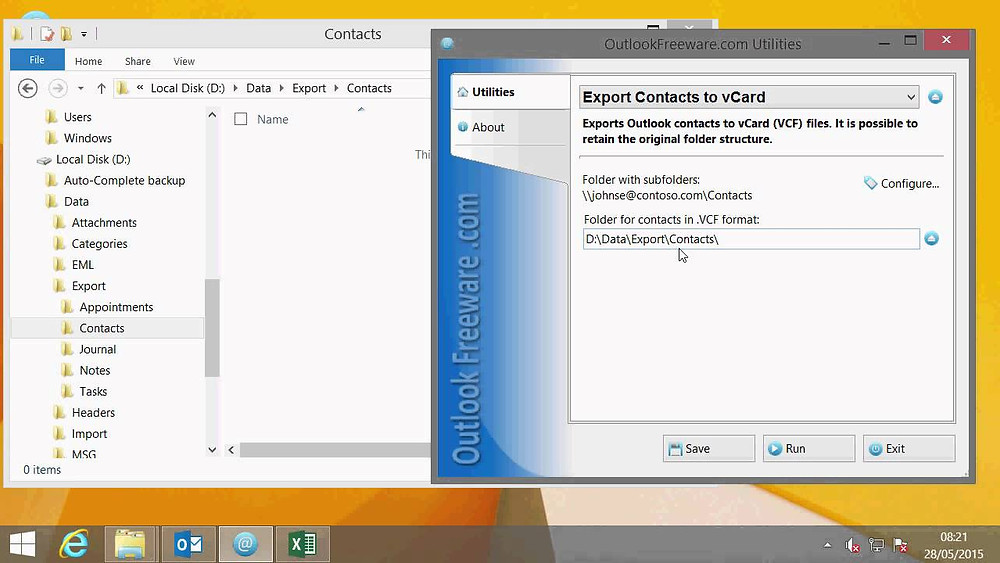This screenshot has width=1000, height=563.
Task: Click the New Folder icon in the Explorer quick access toolbar
Action: (x=66, y=34)
